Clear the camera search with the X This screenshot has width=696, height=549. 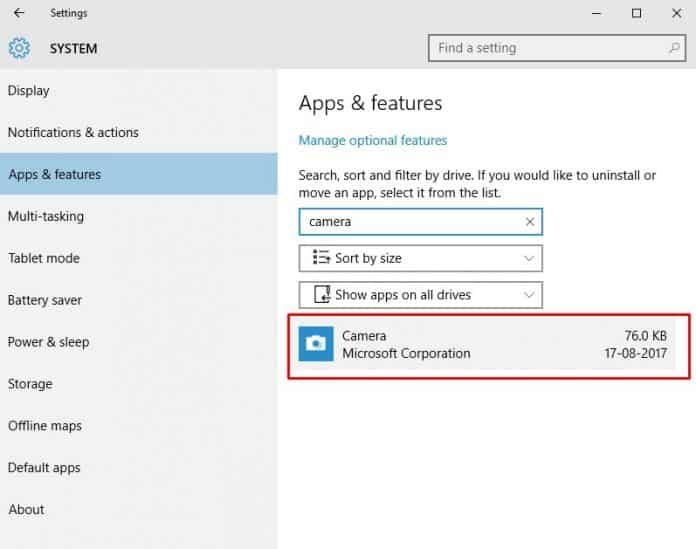(x=530, y=221)
